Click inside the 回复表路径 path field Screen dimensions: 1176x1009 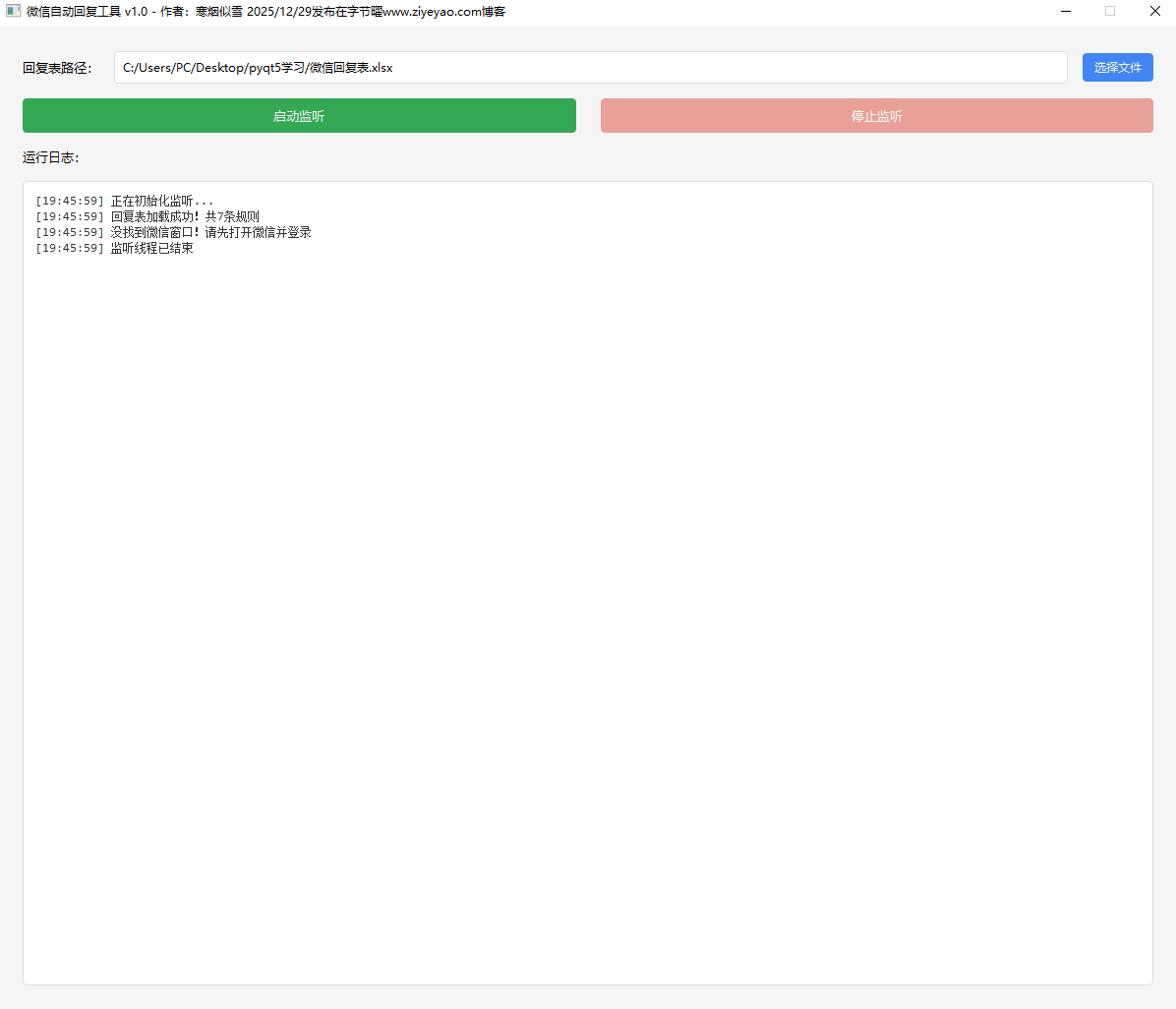click(728, 68)
